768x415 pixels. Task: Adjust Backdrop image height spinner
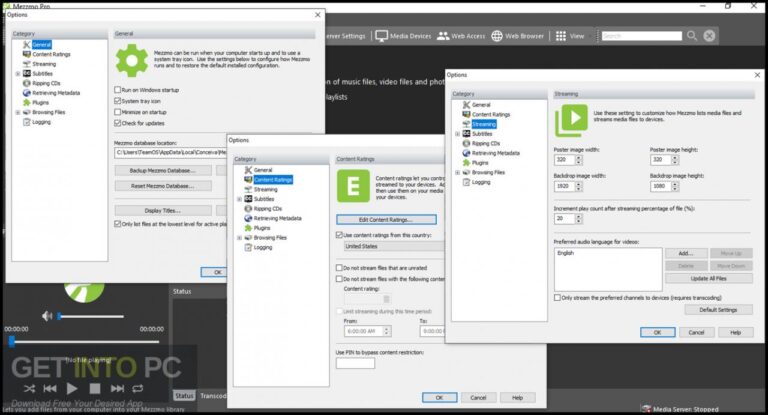[x=675, y=186]
